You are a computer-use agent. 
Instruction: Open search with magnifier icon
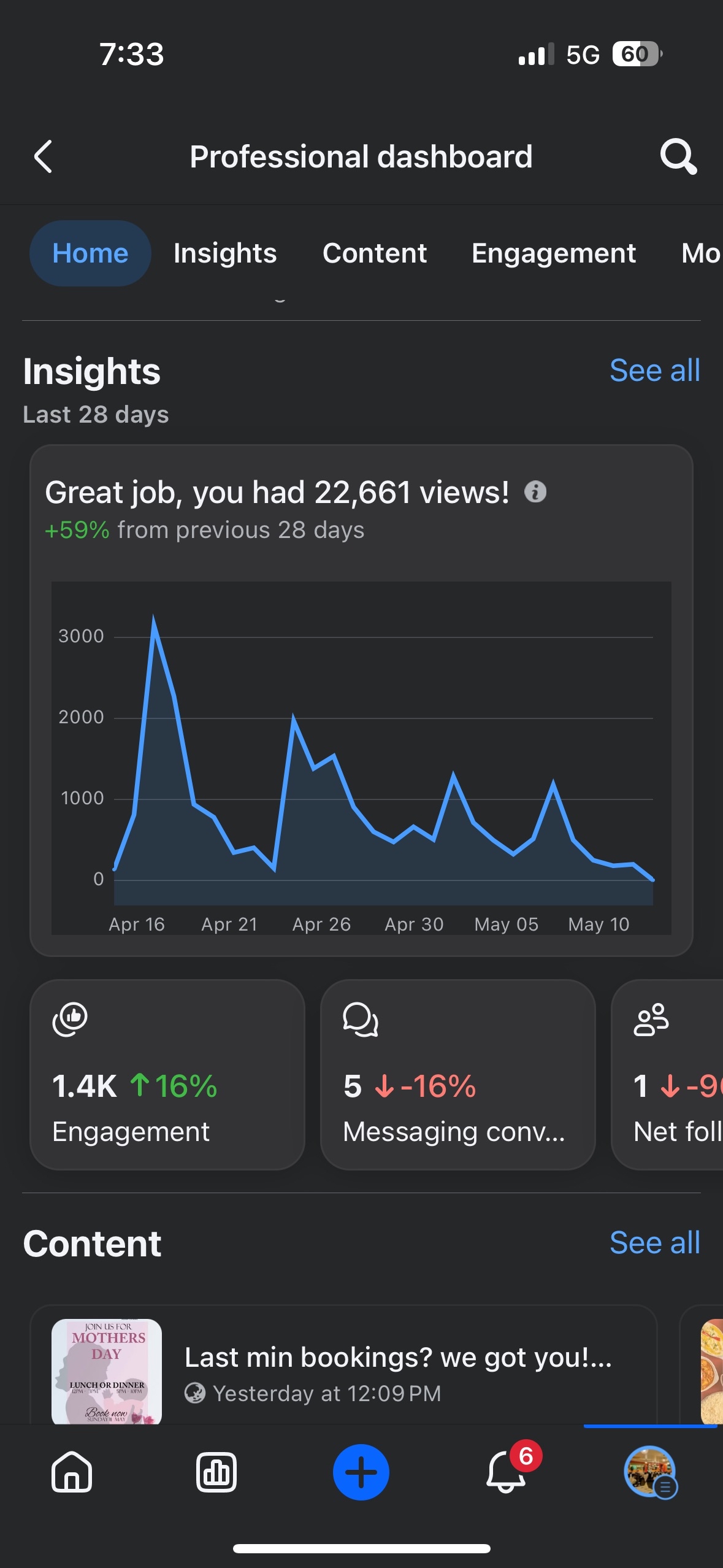pos(678,157)
